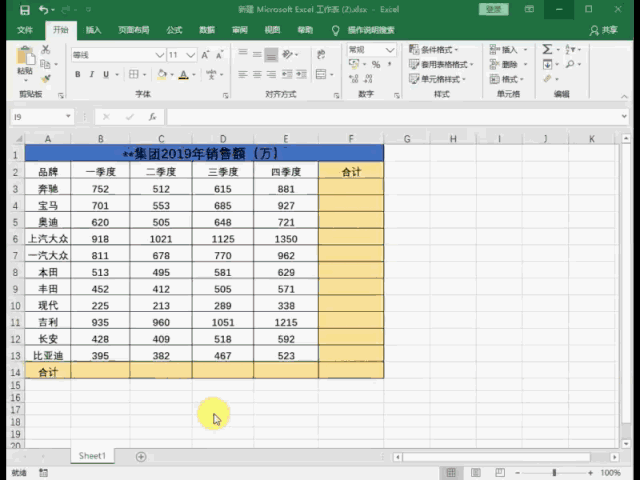This screenshot has height=480, width=640.
Task: Switch to the 公式 (Formulas) tab
Action: click(174, 30)
